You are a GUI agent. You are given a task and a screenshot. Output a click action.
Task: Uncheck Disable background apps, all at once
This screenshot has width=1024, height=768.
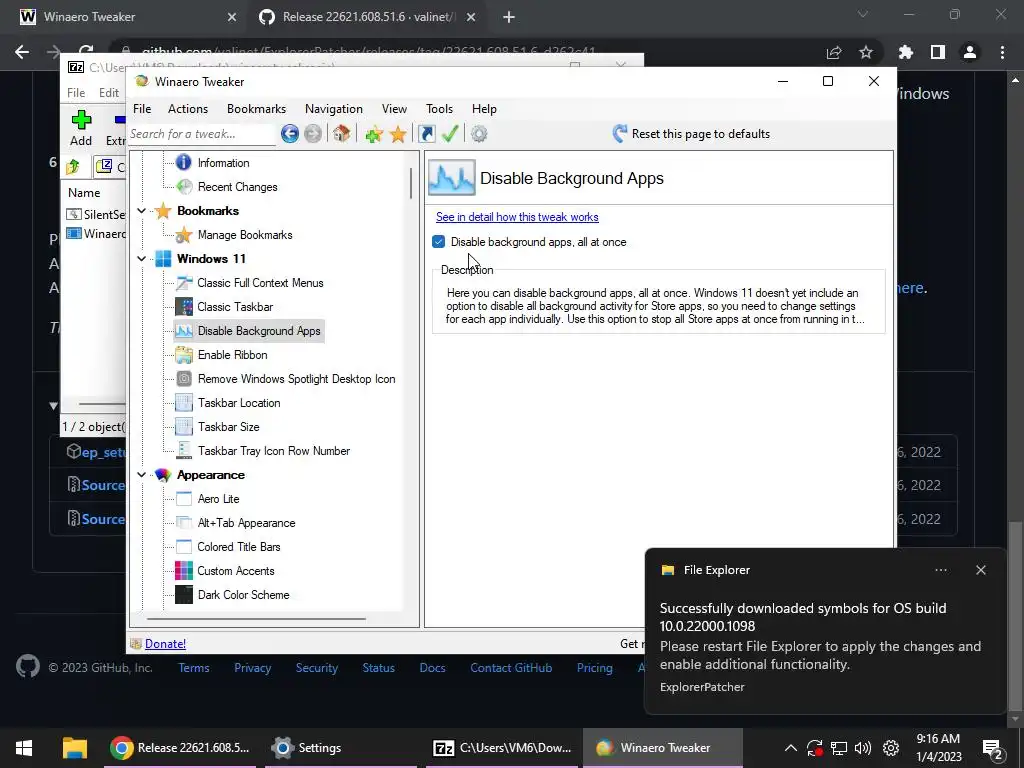tap(439, 242)
